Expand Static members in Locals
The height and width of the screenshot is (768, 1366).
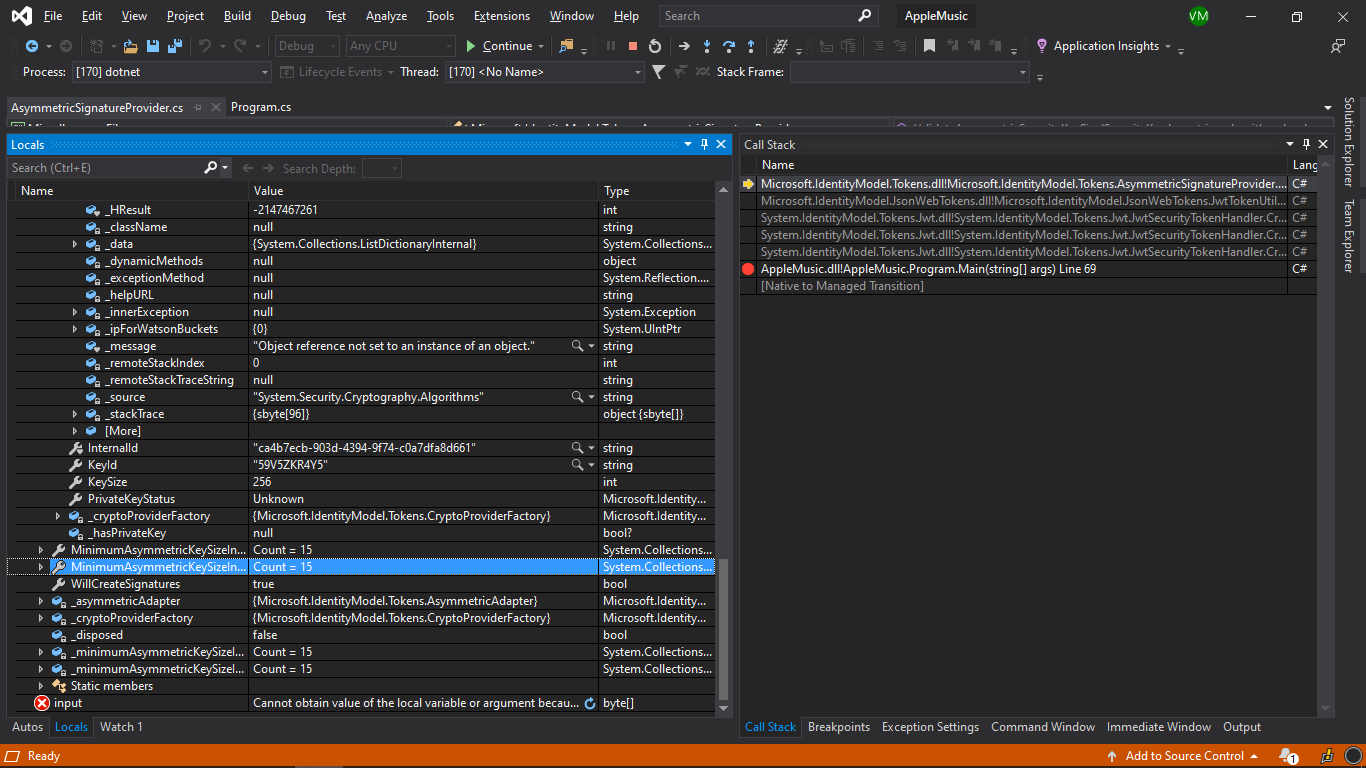coord(40,686)
